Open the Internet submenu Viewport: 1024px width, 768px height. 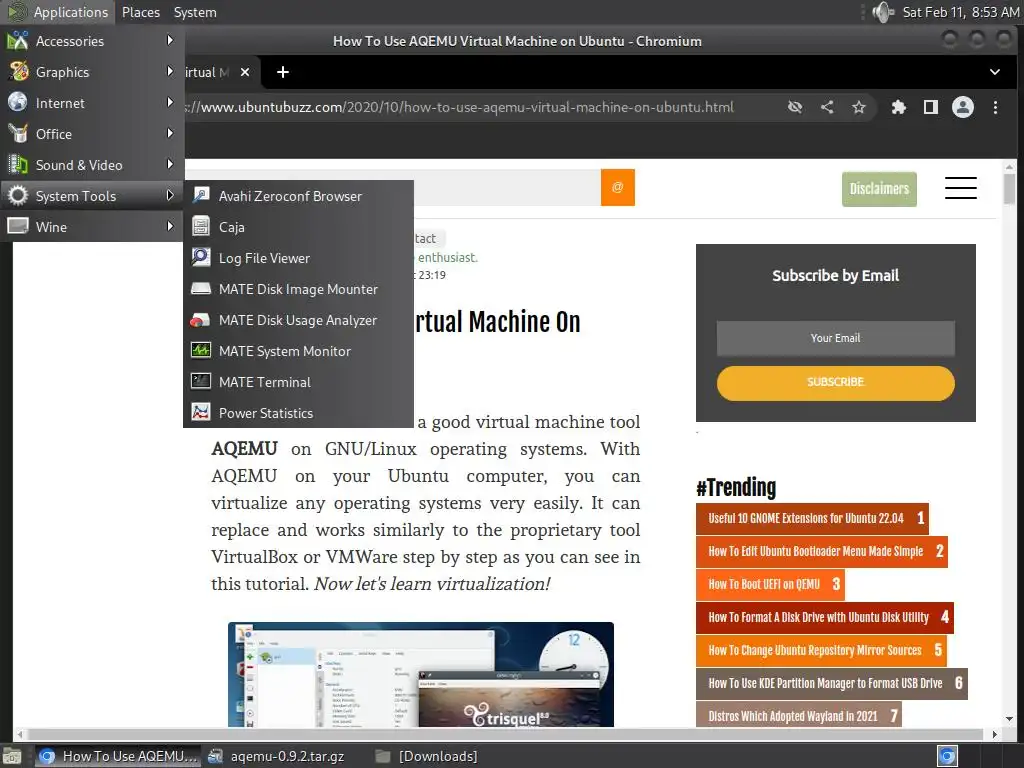pyautogui.click(x=91, y=103)
